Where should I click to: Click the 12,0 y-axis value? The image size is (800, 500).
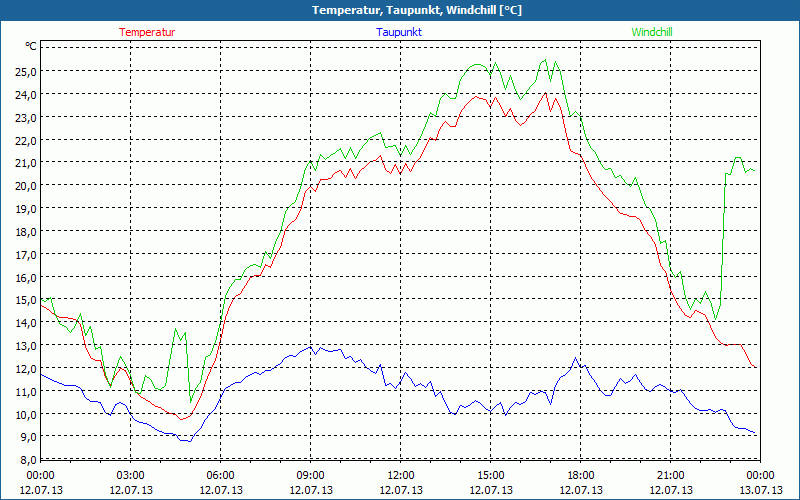[26, 368]
